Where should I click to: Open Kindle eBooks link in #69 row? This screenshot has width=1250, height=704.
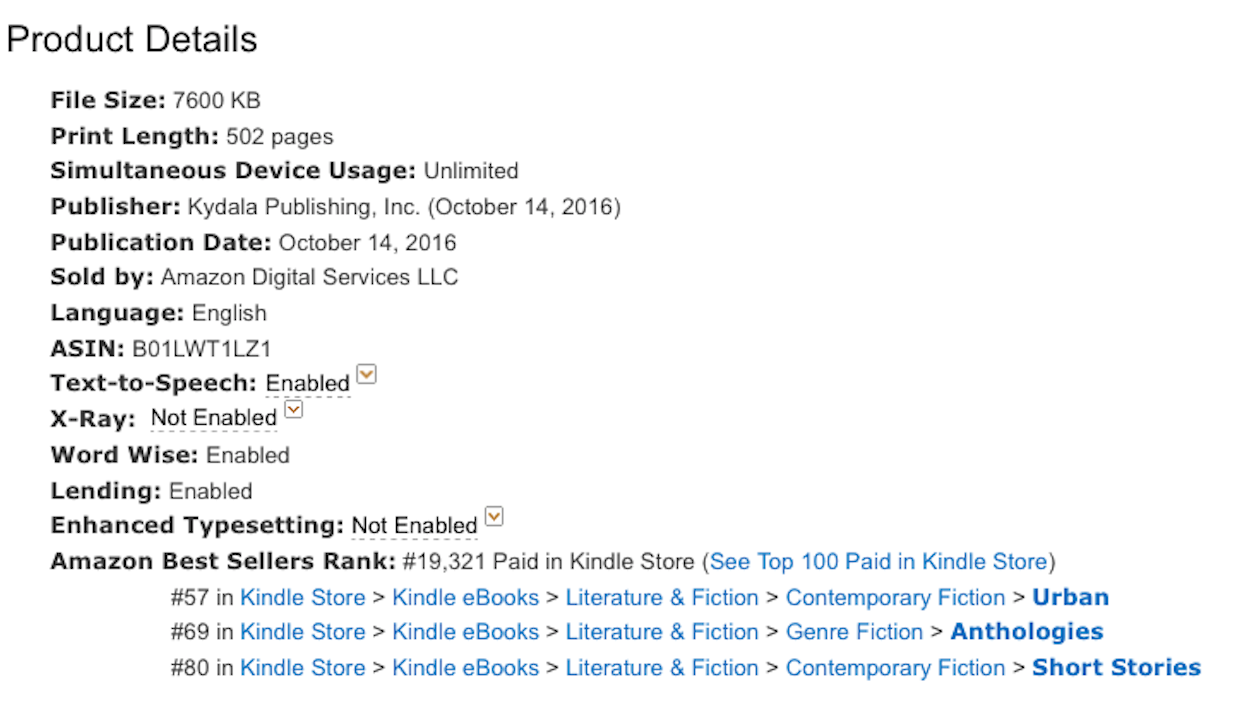[465, 632]
